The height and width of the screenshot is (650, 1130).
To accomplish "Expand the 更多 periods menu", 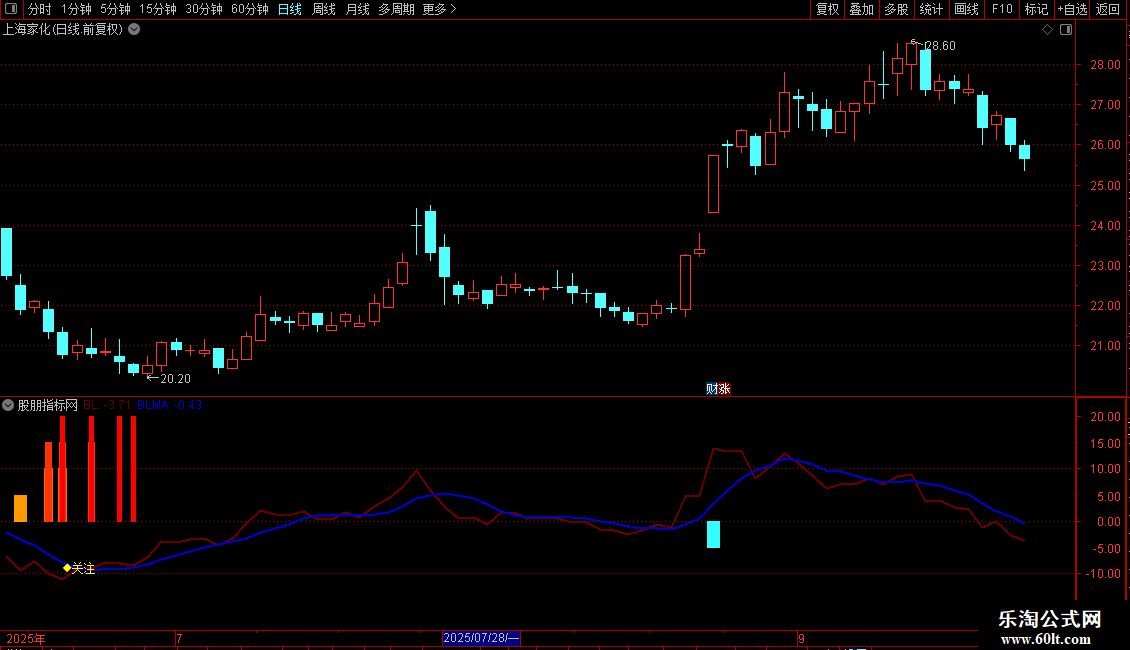I will tap(440, 9).
